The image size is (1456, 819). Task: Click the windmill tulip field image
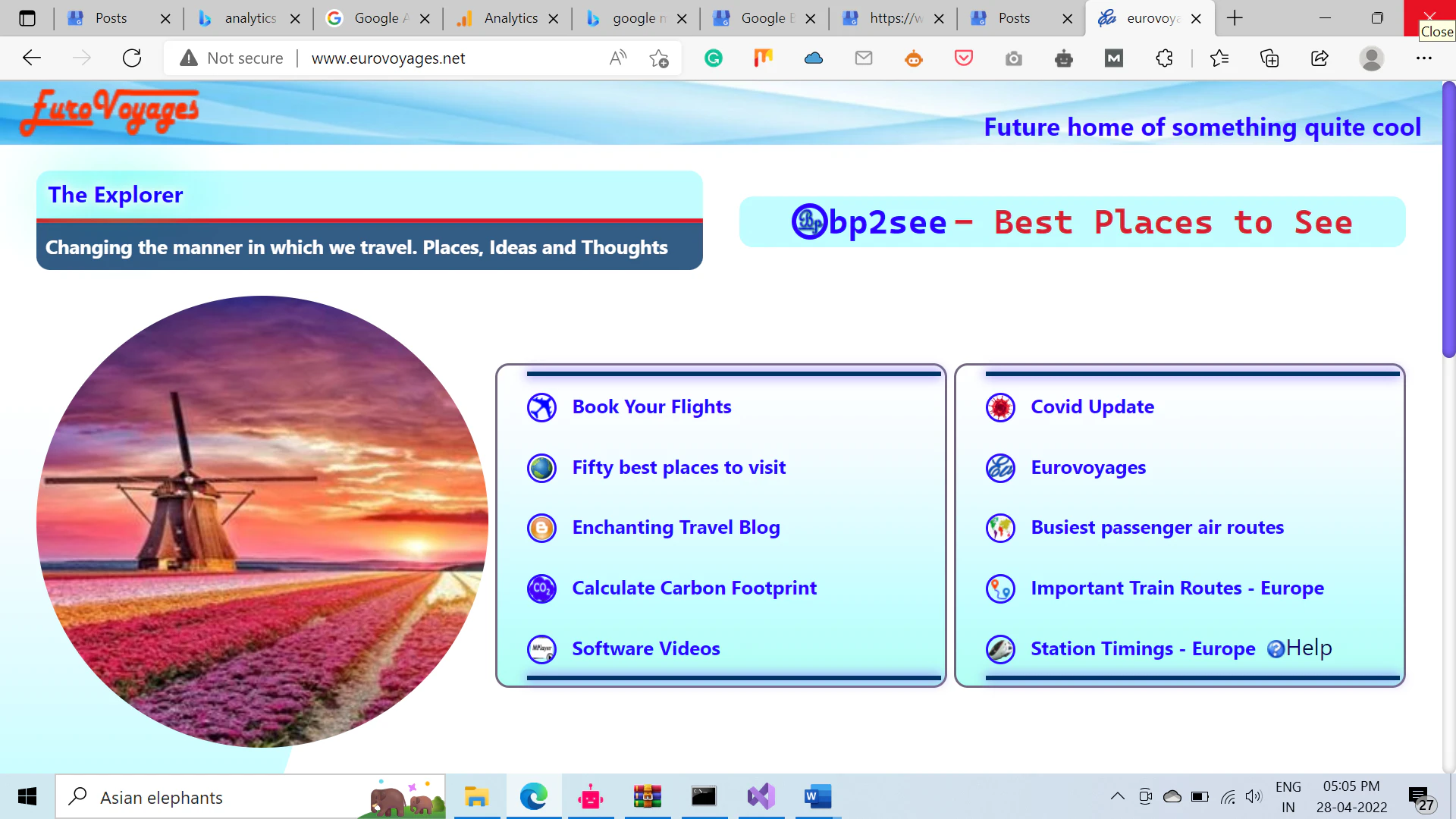(x=262, y=522)
